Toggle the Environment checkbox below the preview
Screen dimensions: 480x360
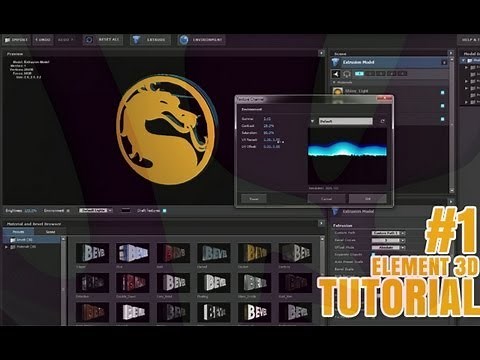point(68,211)
